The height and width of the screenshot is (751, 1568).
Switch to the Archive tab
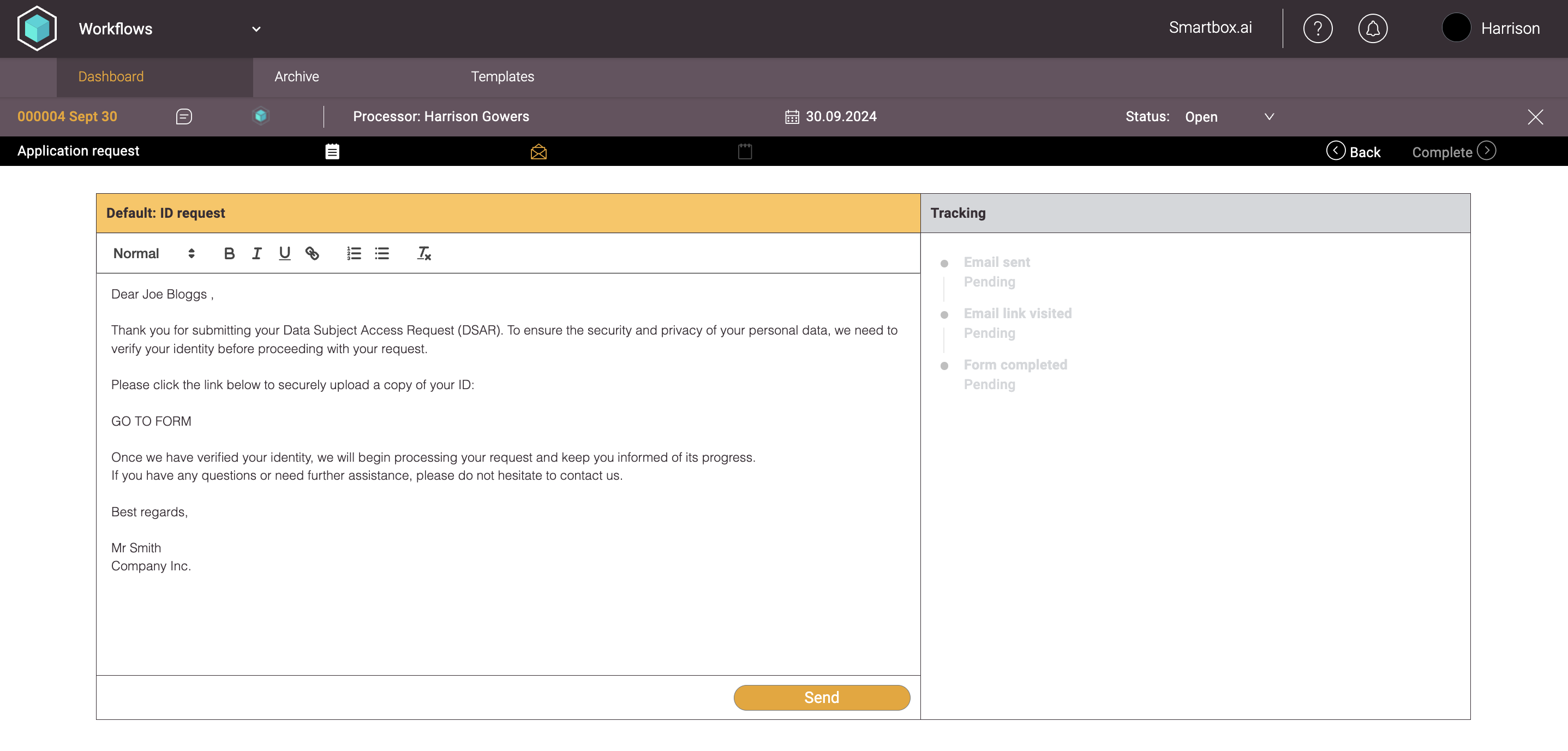(x=296, y=77)
